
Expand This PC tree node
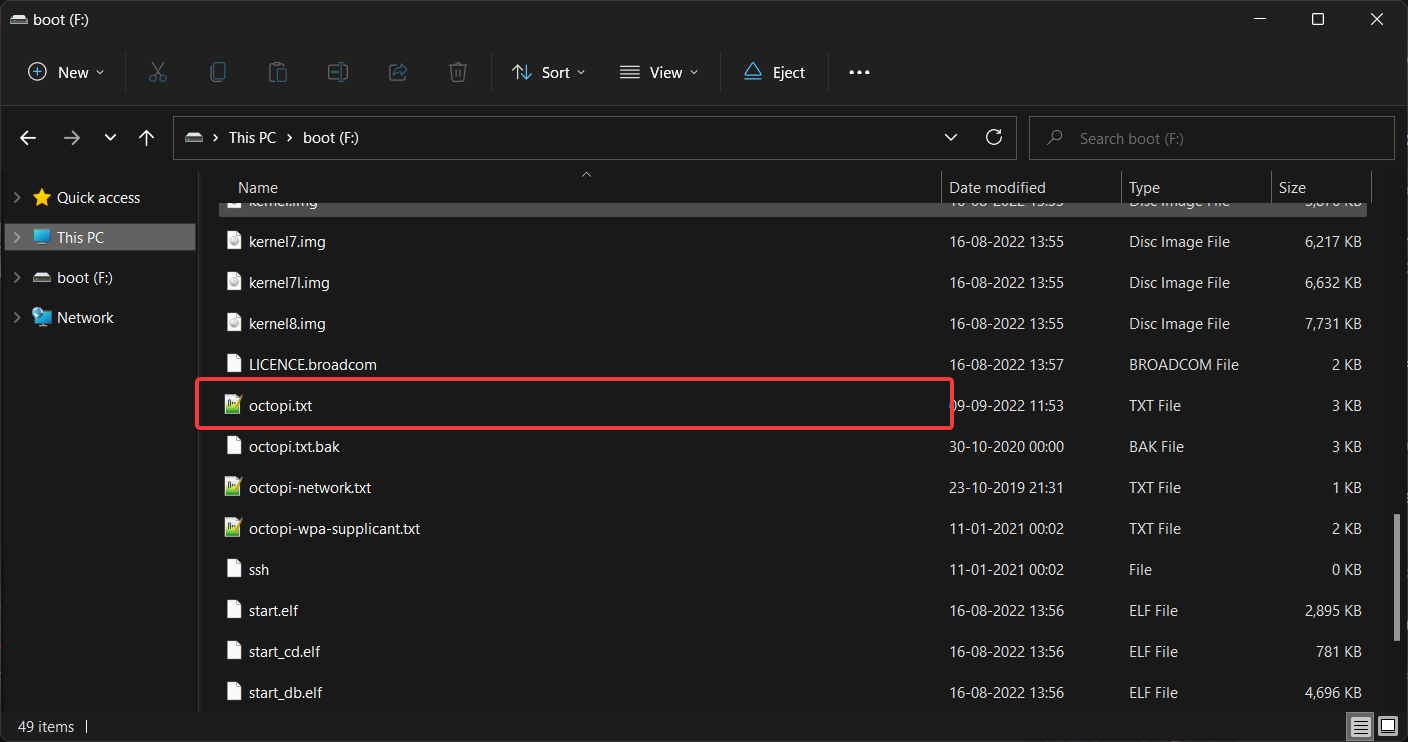16,237
